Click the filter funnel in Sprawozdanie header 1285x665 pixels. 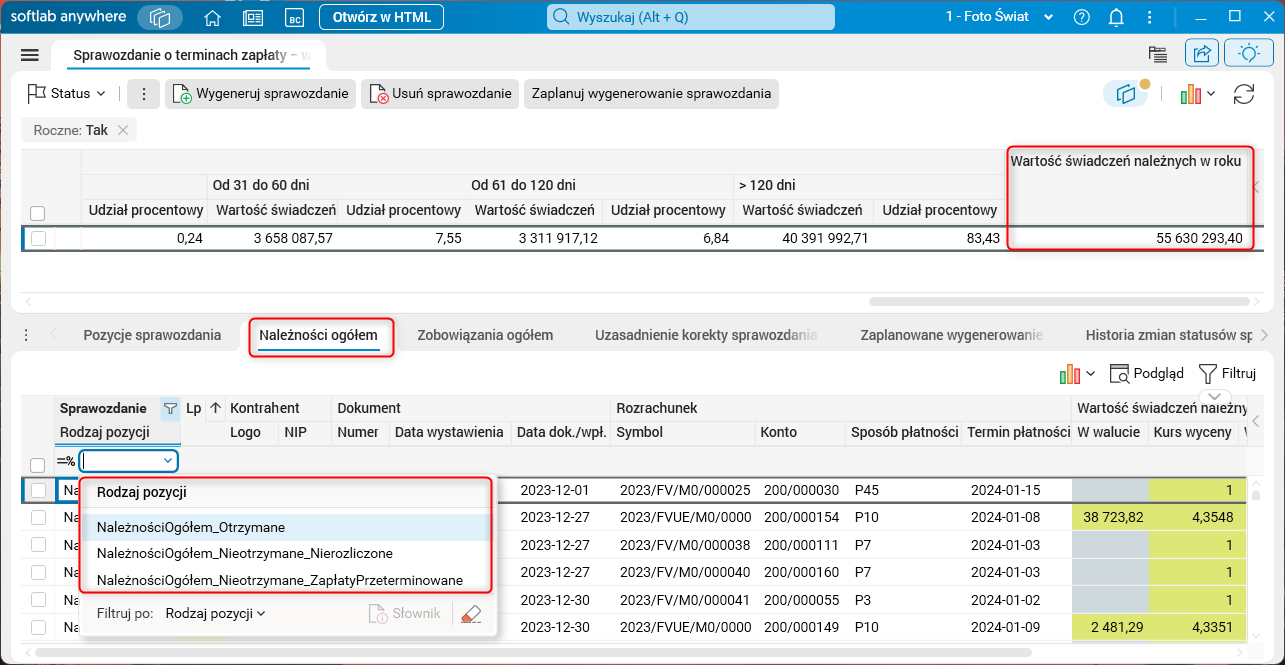click(x=170, y=408)
